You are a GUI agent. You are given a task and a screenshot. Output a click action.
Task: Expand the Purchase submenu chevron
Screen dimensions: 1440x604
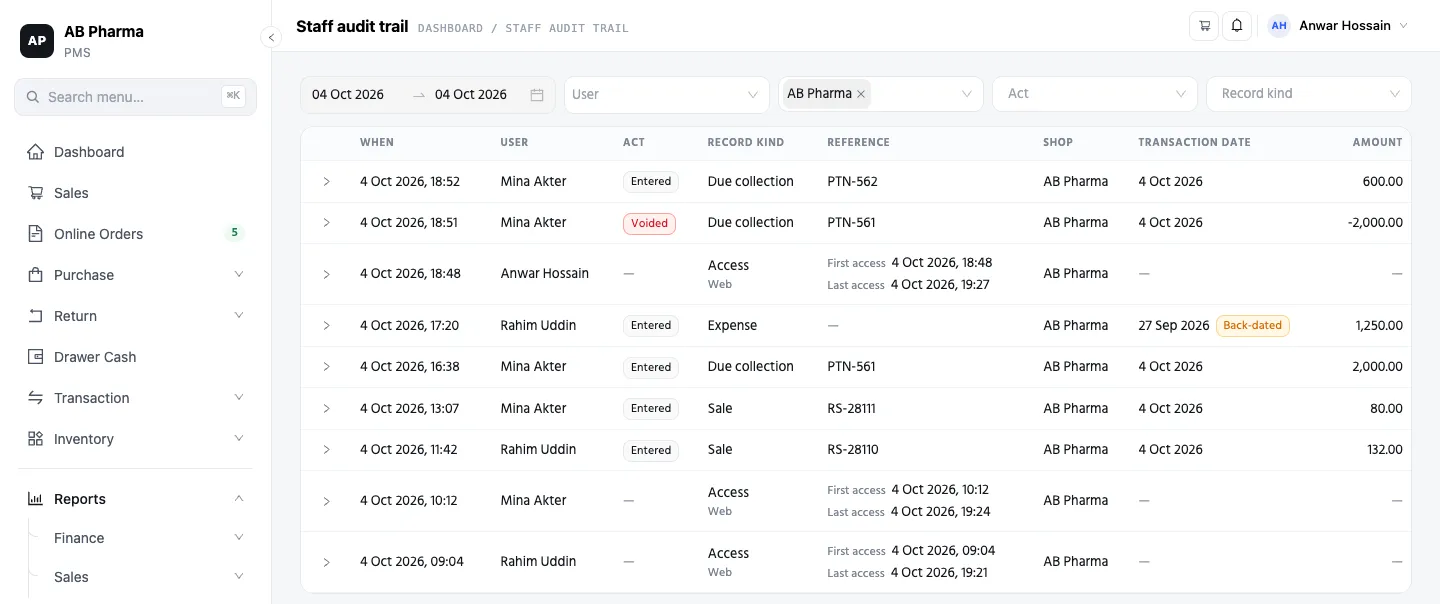click(239, 274)
